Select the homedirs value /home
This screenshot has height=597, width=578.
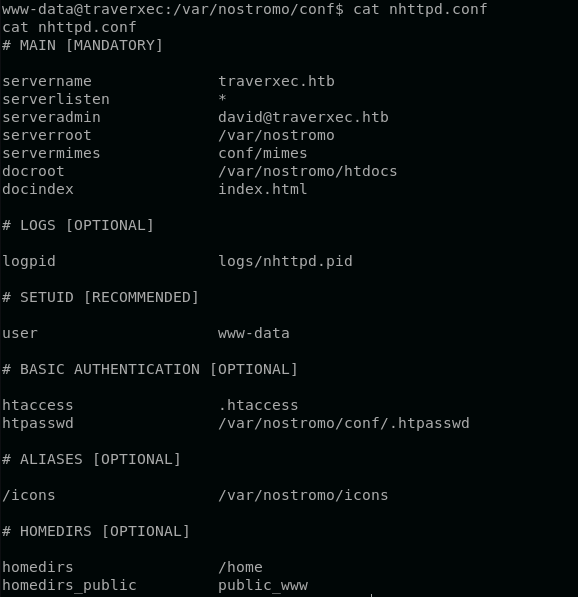click(x=240, y=567)
